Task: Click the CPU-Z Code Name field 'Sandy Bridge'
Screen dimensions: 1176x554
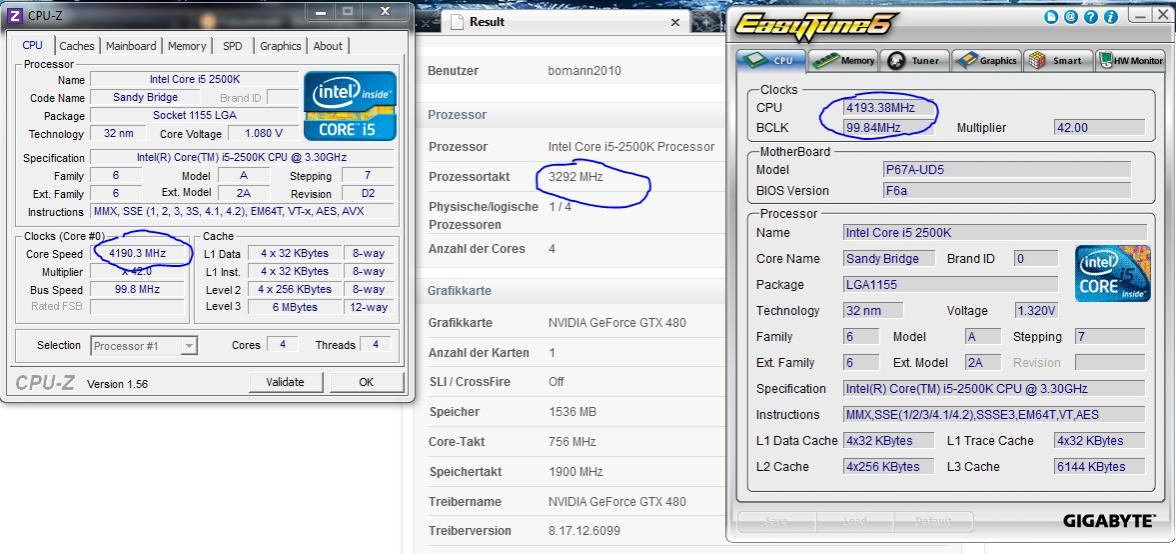Action: pos(146,97)
